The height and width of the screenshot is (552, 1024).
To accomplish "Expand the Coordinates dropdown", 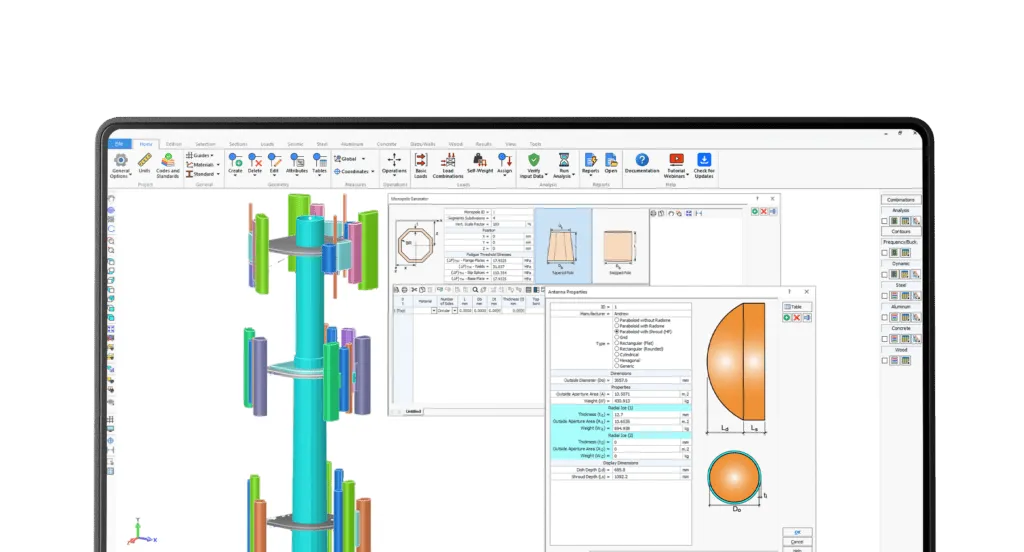I will click(373, 171).
